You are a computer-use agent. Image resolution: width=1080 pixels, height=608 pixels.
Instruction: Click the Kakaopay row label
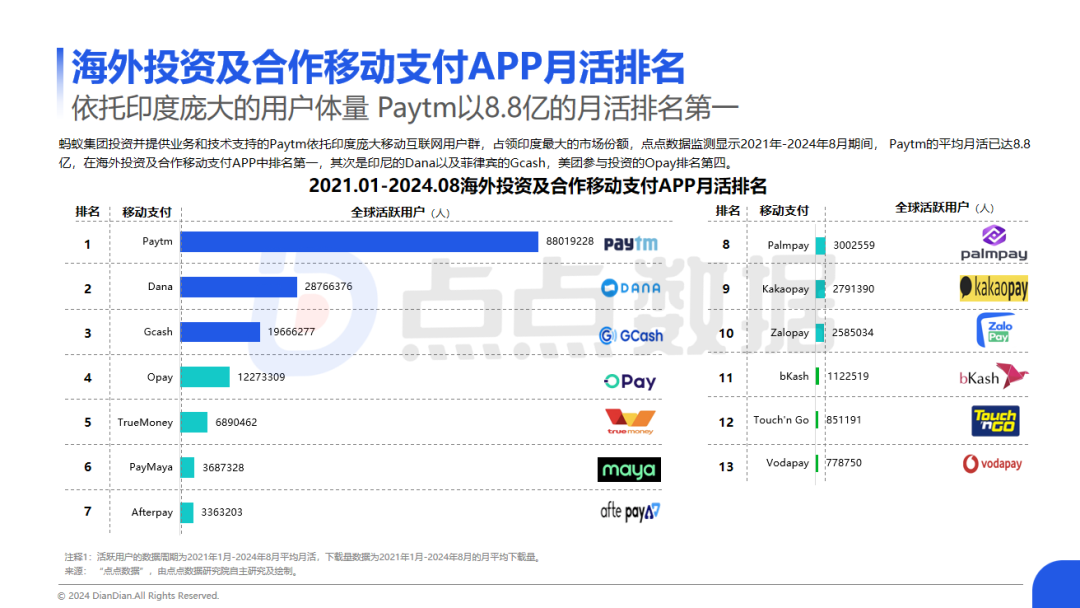tap(786, 289)
